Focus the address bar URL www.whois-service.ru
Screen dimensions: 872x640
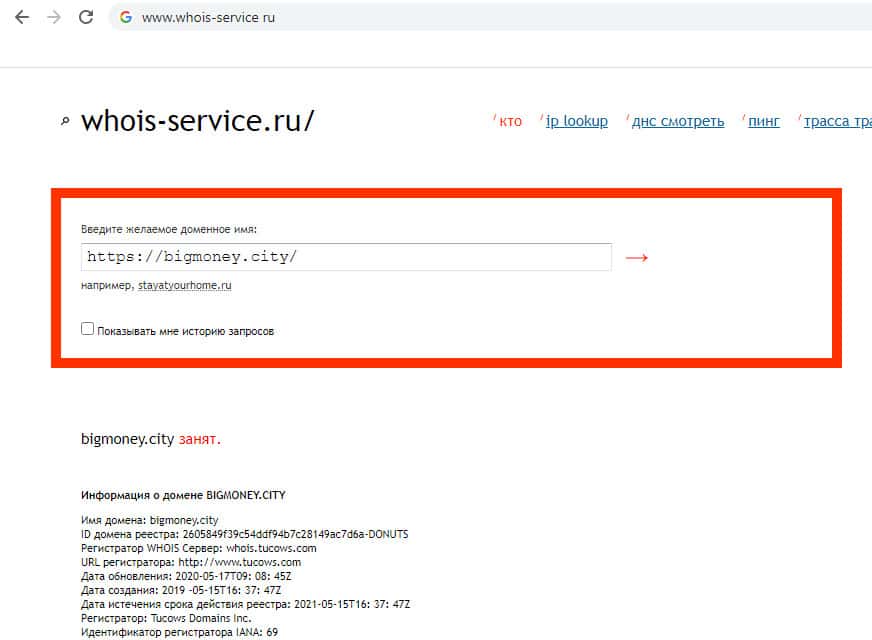pos(208,18)
